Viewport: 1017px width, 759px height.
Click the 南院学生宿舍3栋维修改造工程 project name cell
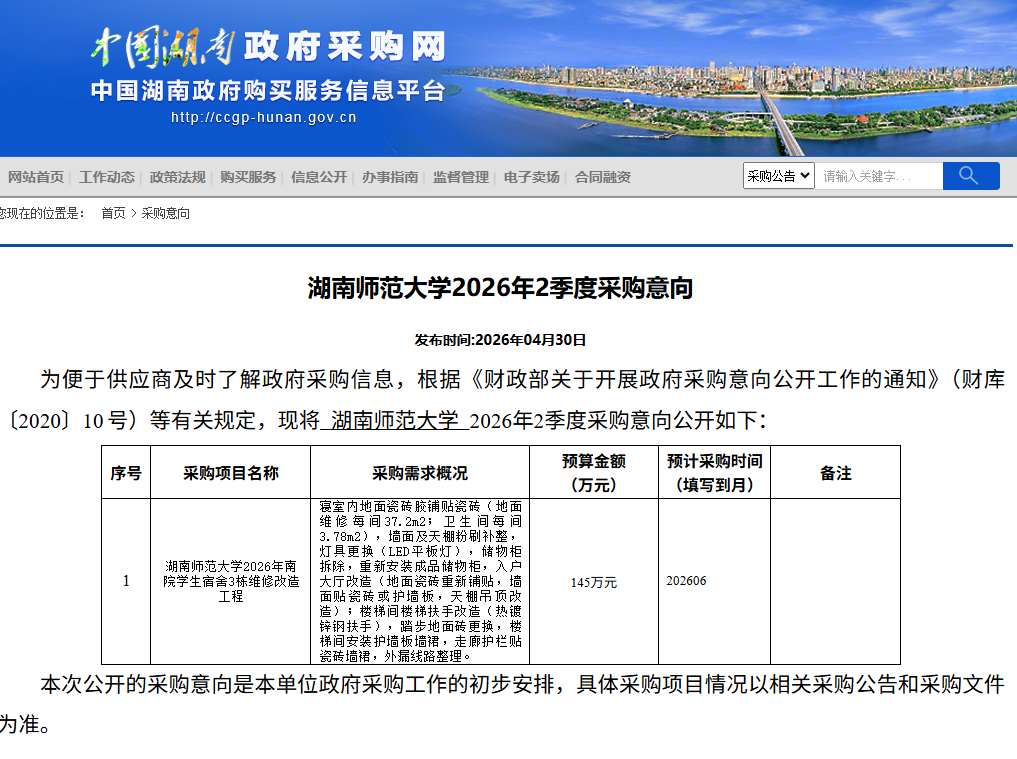(231, 581)
